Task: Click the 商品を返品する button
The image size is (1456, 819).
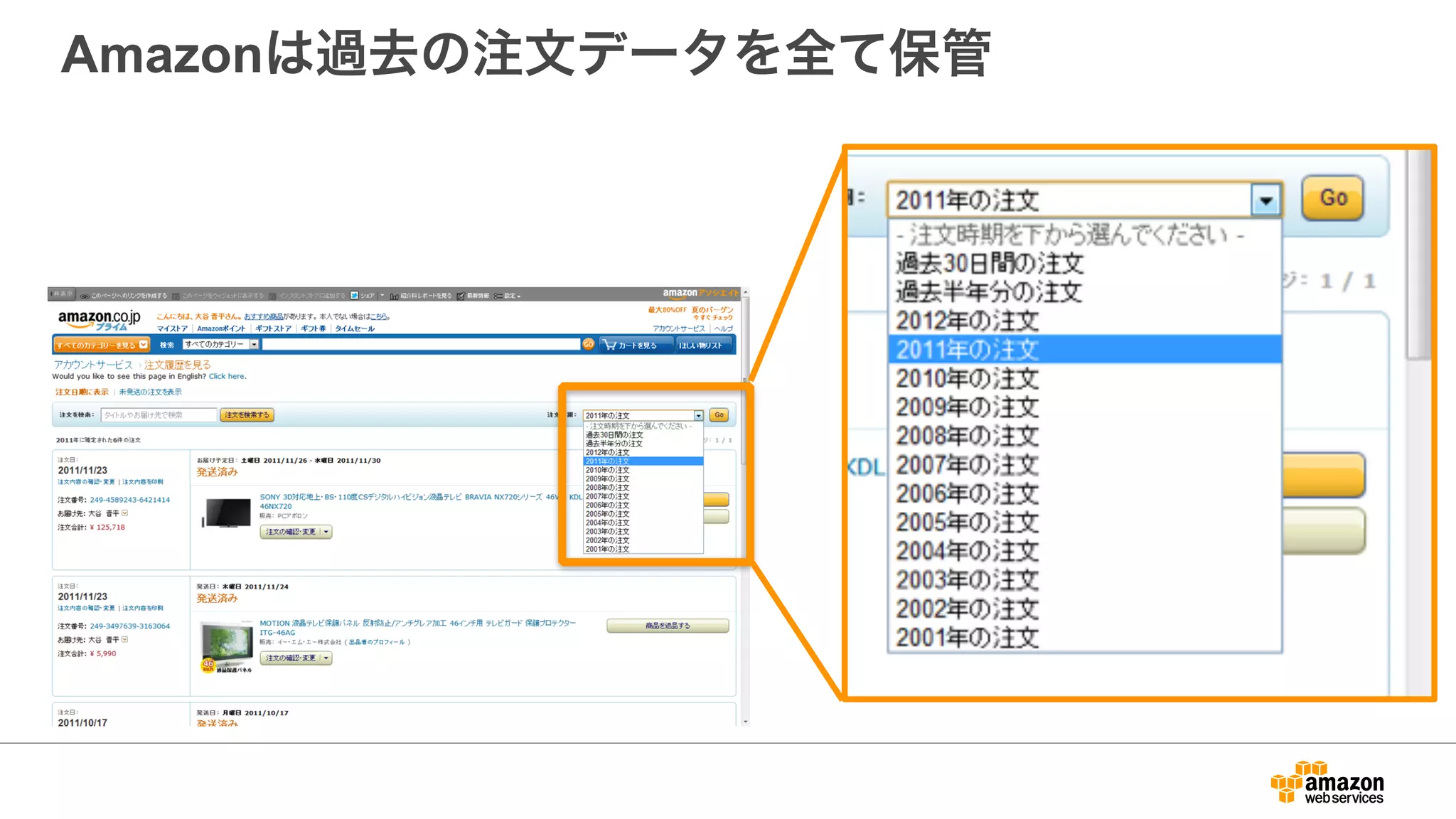Action: (x=668, y=626)
